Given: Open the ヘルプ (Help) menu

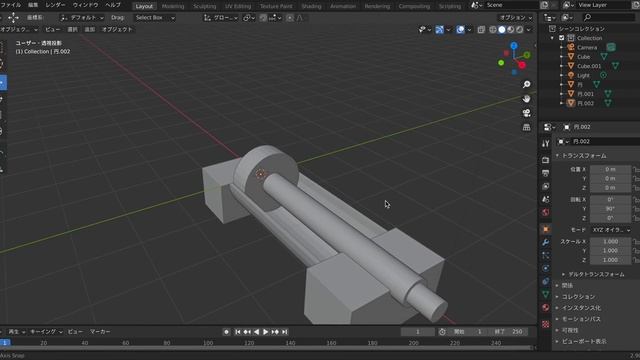Looking at the screenshot, I should coord(113,5).
